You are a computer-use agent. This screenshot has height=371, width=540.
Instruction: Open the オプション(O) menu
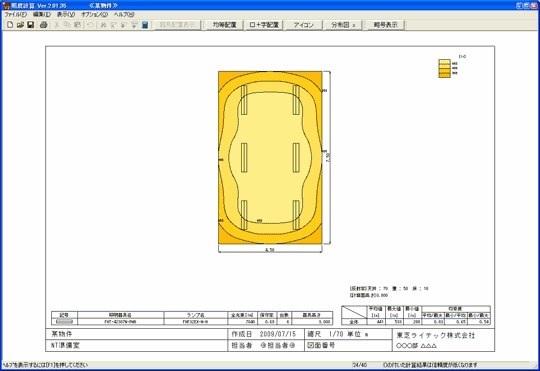point(94,14)
